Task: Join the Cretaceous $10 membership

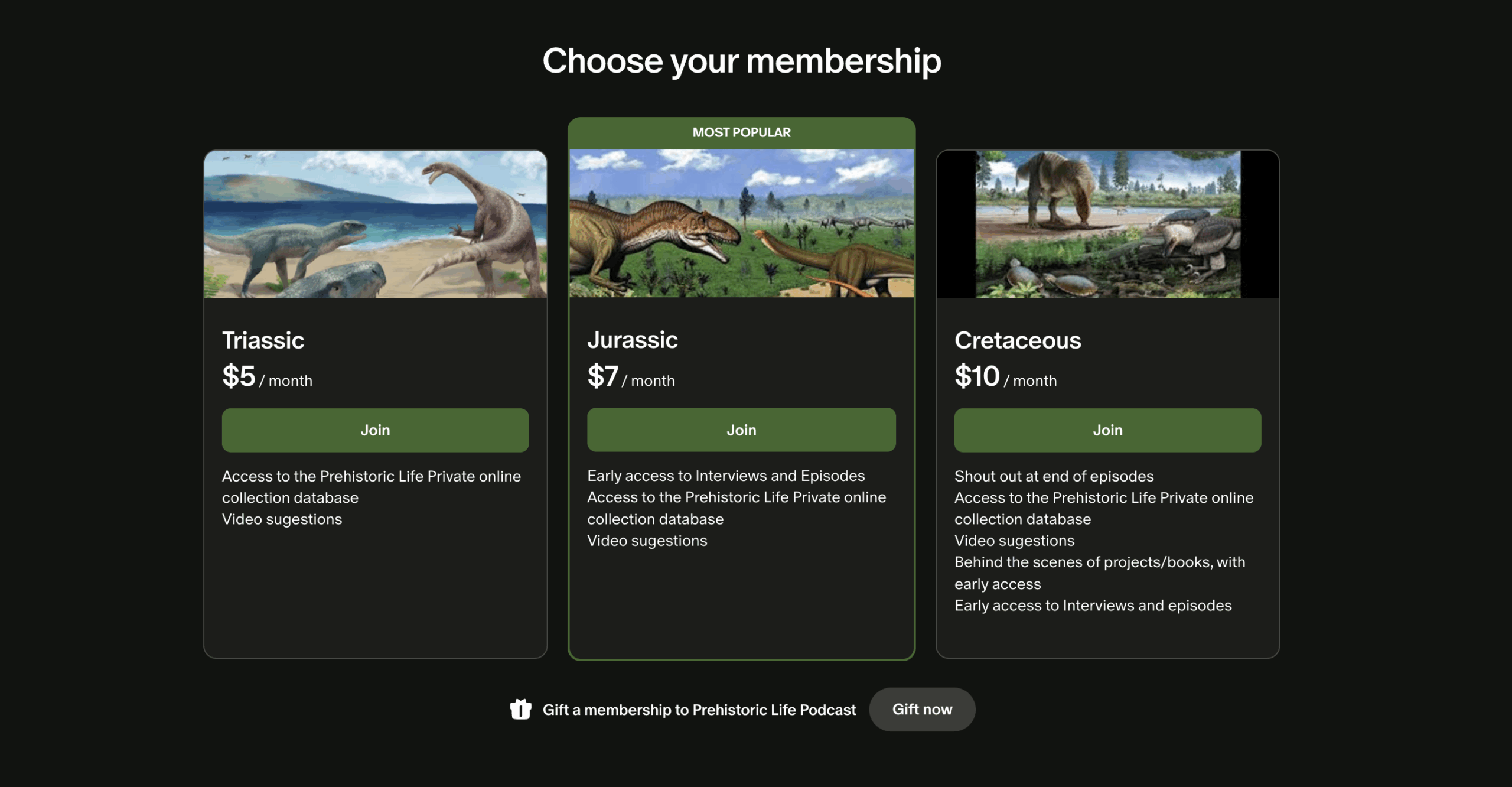Action: click(1107, 430)
